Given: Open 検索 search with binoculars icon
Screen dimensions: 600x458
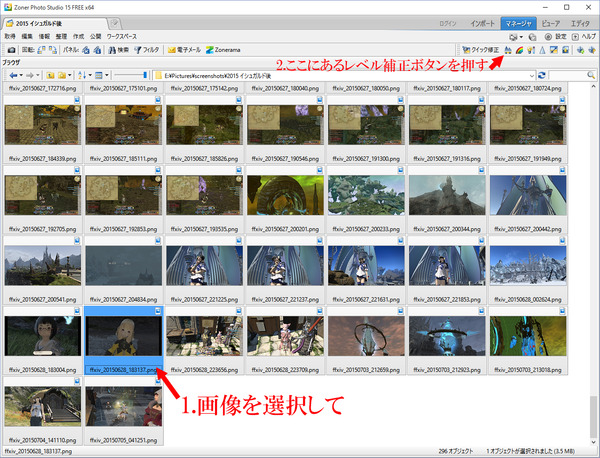Looking at the screenshot, I should [x=118, y=50].
